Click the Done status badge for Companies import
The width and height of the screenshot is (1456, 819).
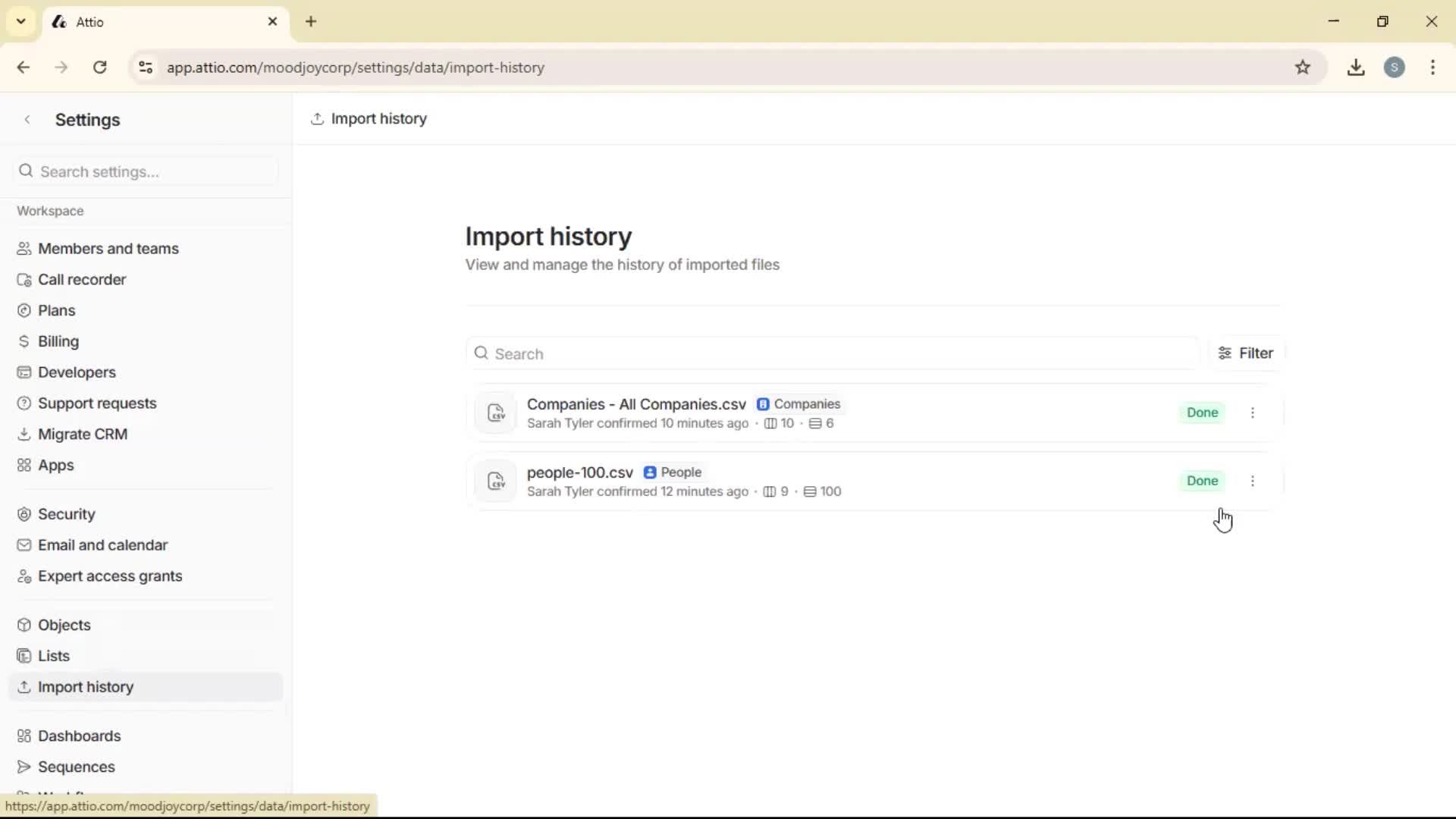1202,413
